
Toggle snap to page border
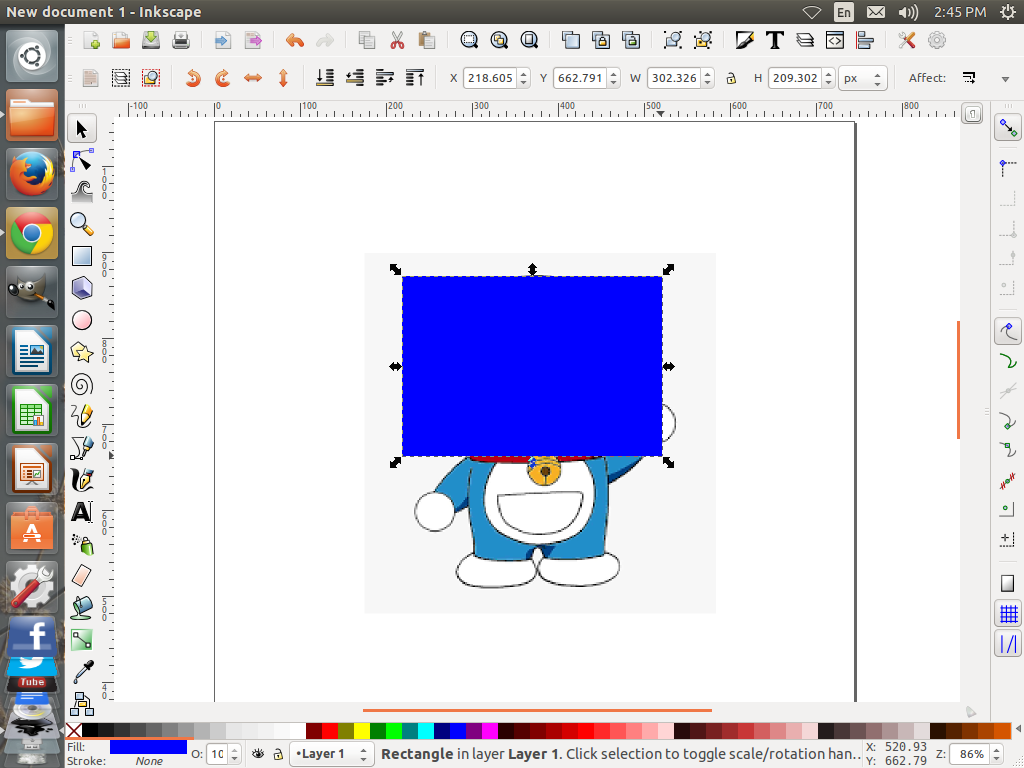coord(1008,583)
